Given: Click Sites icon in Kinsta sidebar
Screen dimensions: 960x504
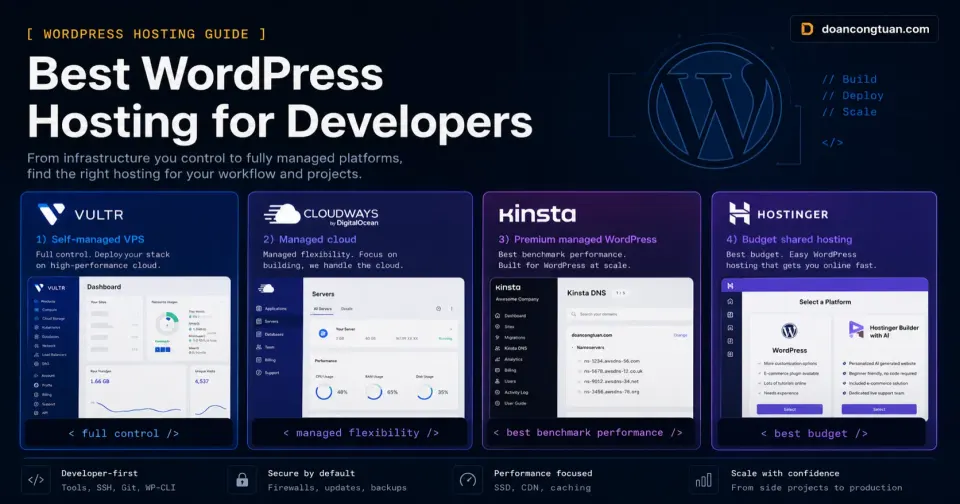Looking at the screenshot, I should (x=497, y=326).
